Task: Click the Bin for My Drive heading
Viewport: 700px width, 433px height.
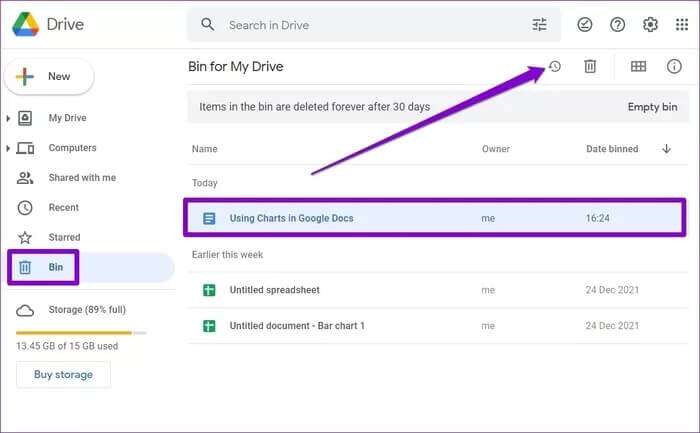Action: point(236,67)
